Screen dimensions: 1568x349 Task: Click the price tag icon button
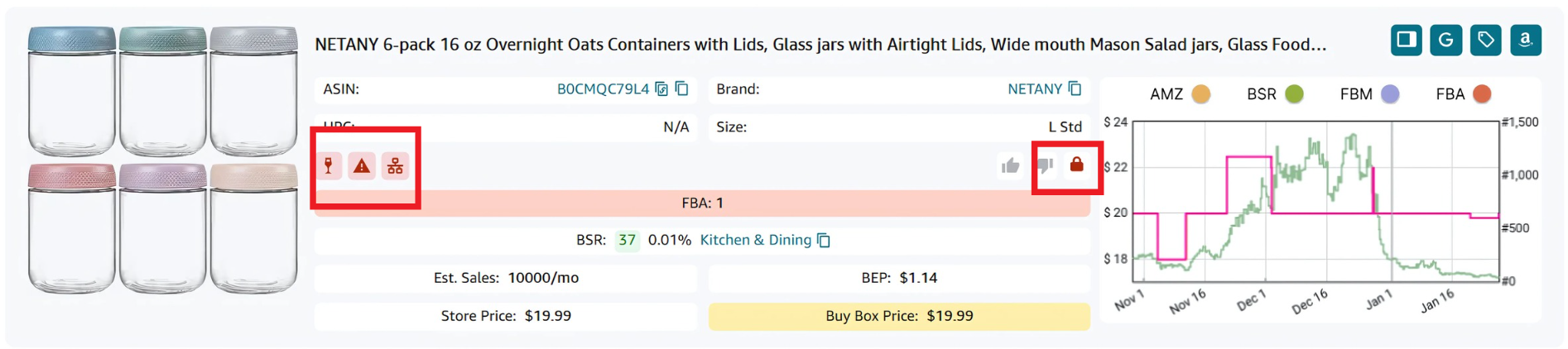point(1485,40)
